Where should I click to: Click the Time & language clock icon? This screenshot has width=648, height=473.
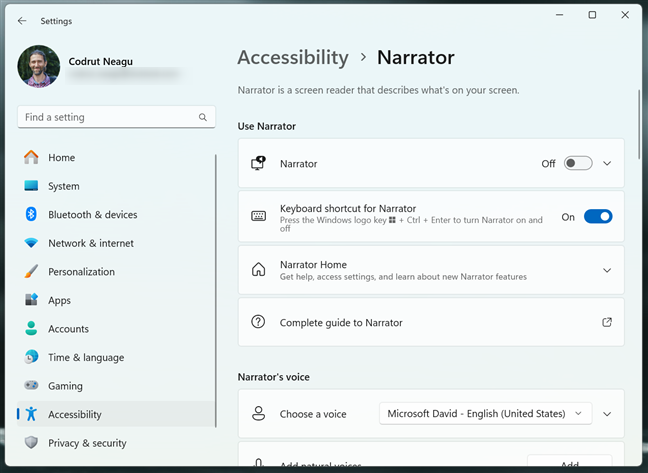pyautogui.click(x=31, y=357)
